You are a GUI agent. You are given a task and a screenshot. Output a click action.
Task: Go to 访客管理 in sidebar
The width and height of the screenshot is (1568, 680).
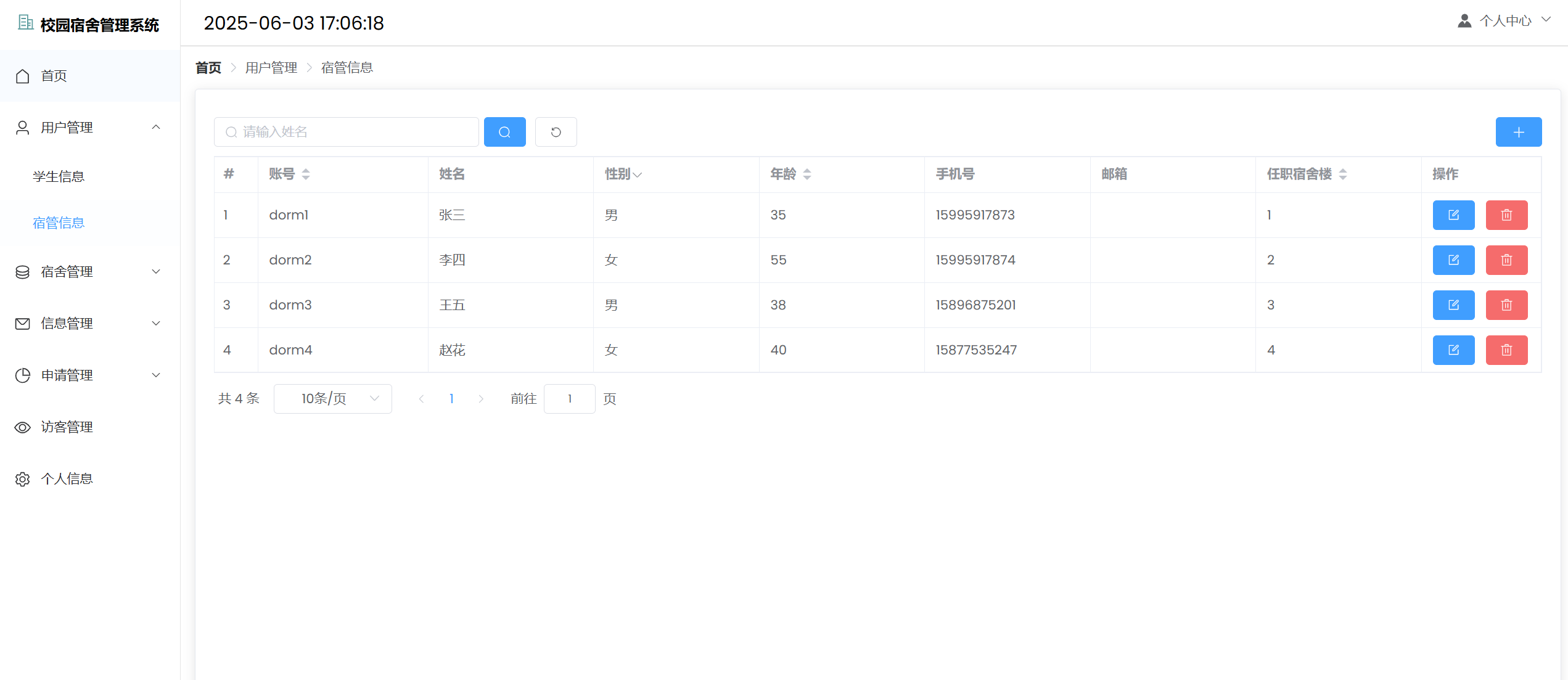click(67, 427)
